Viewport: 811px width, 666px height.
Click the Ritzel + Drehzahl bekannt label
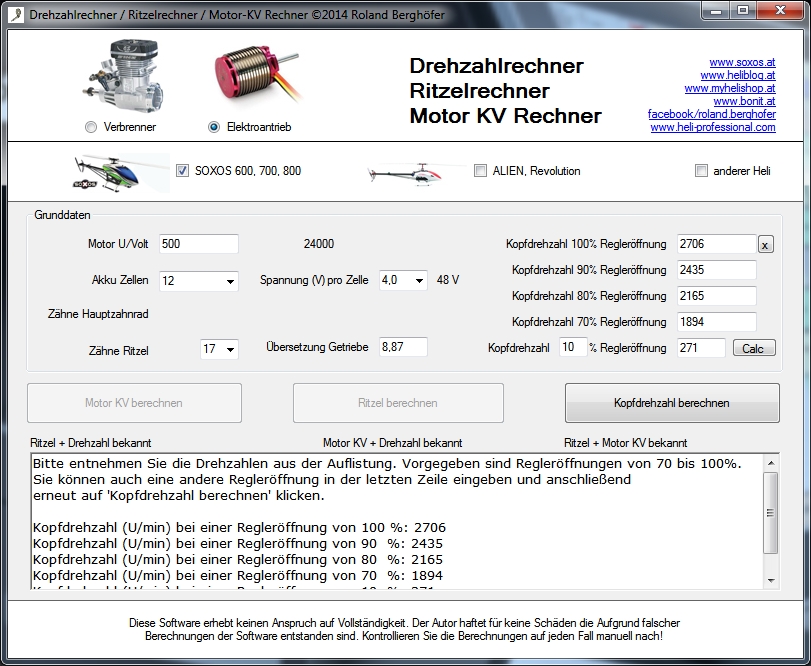click(x=91, y=443)
